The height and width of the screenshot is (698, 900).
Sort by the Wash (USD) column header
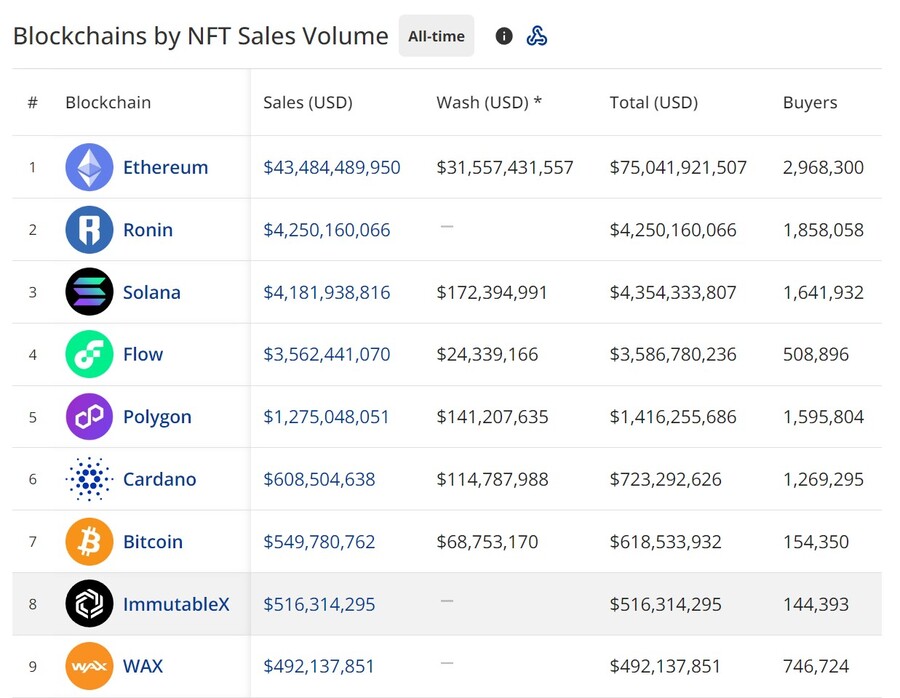coord(489,102)
